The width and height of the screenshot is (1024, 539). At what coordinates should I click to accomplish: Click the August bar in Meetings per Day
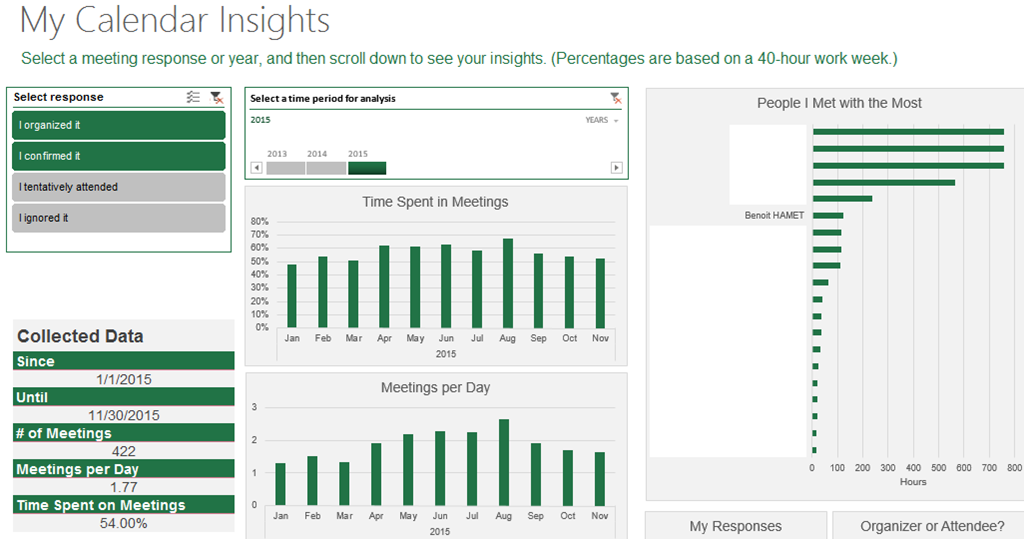pyautogui.click(x=504, y=462)
